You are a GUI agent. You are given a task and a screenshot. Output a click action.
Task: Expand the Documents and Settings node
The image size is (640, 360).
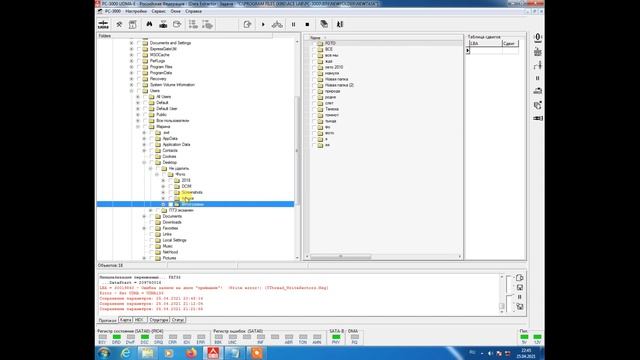[131, 43]
